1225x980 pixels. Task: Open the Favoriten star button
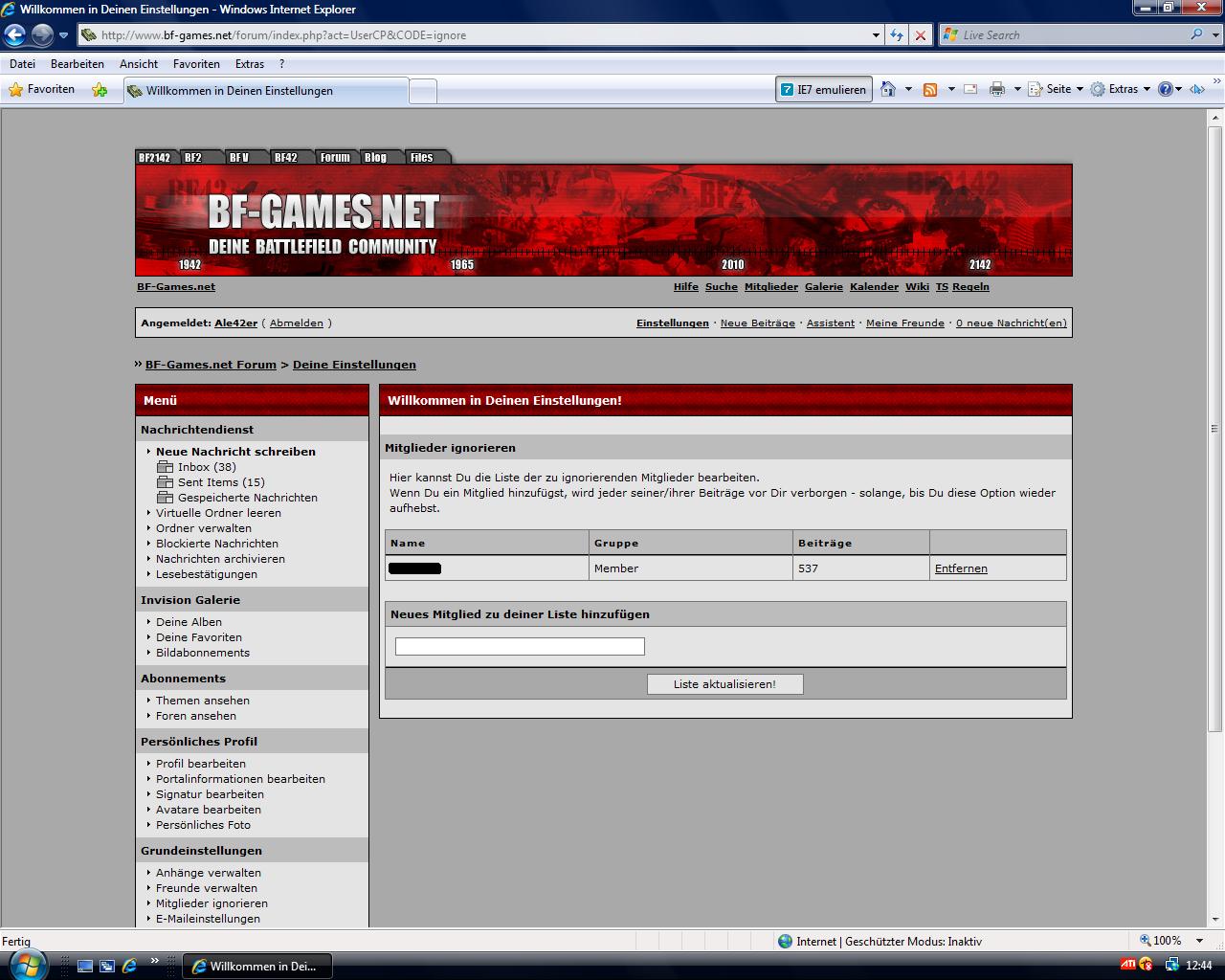click(x=41, y=89)
